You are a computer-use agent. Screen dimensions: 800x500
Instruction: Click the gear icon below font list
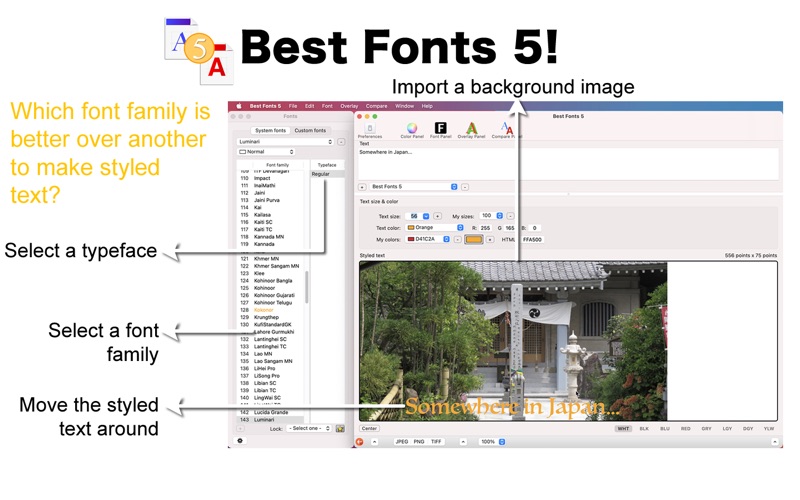(x=240, y=440)
